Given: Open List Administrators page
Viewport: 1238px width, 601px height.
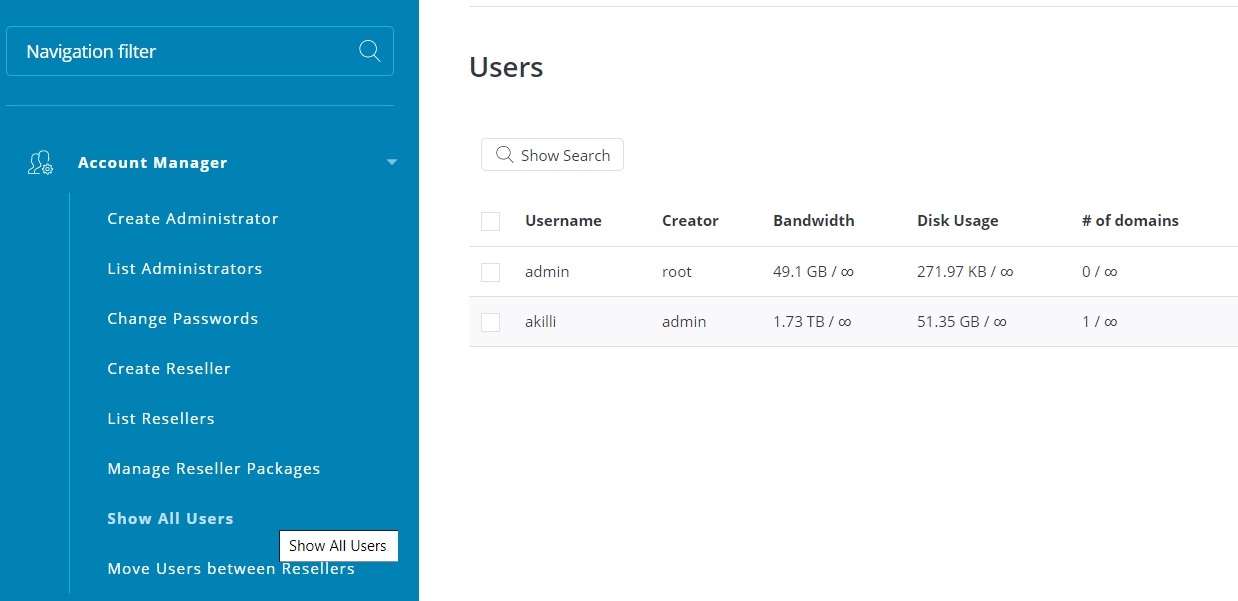Looking at the screenshot, I should [x=185, y=269].
